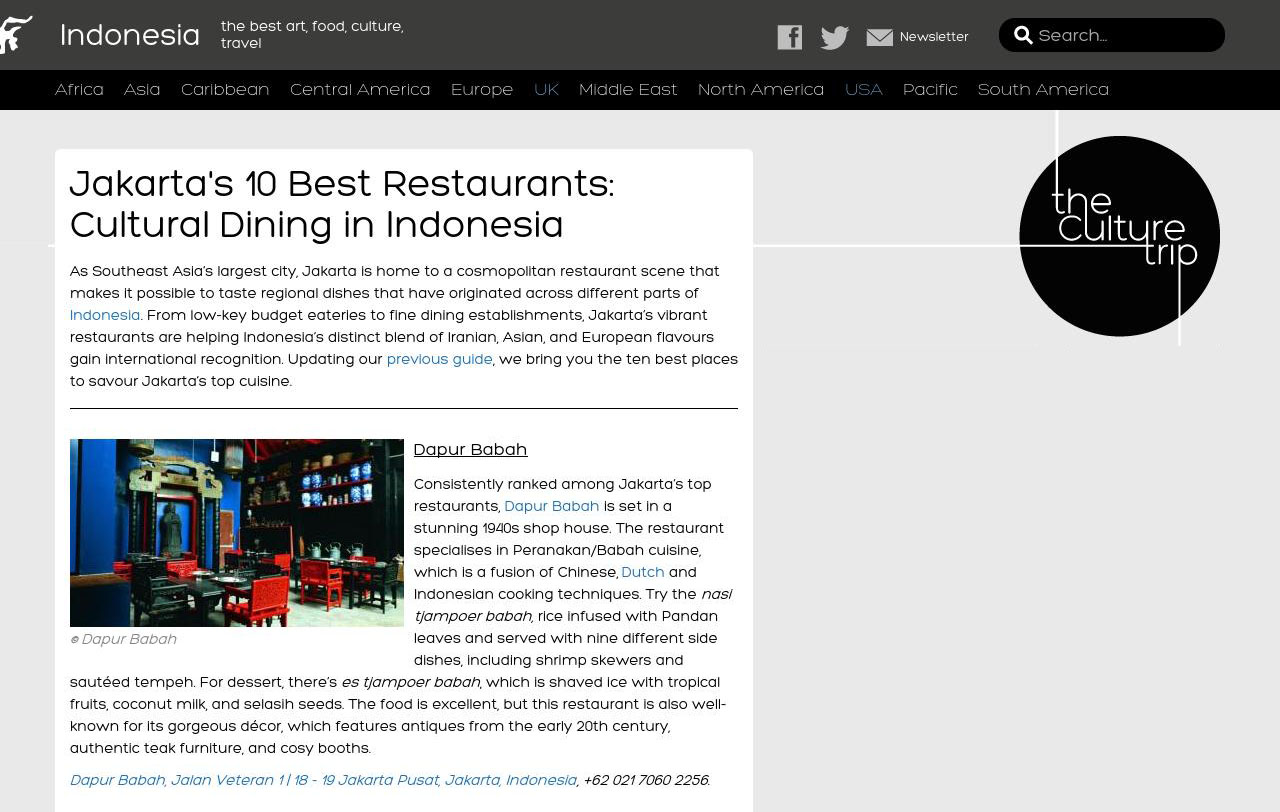Click the tagline 'the best art, food, culture, travel'
Image resolution: width=1280 pixels, height=812 pixels.
[312, 35]
